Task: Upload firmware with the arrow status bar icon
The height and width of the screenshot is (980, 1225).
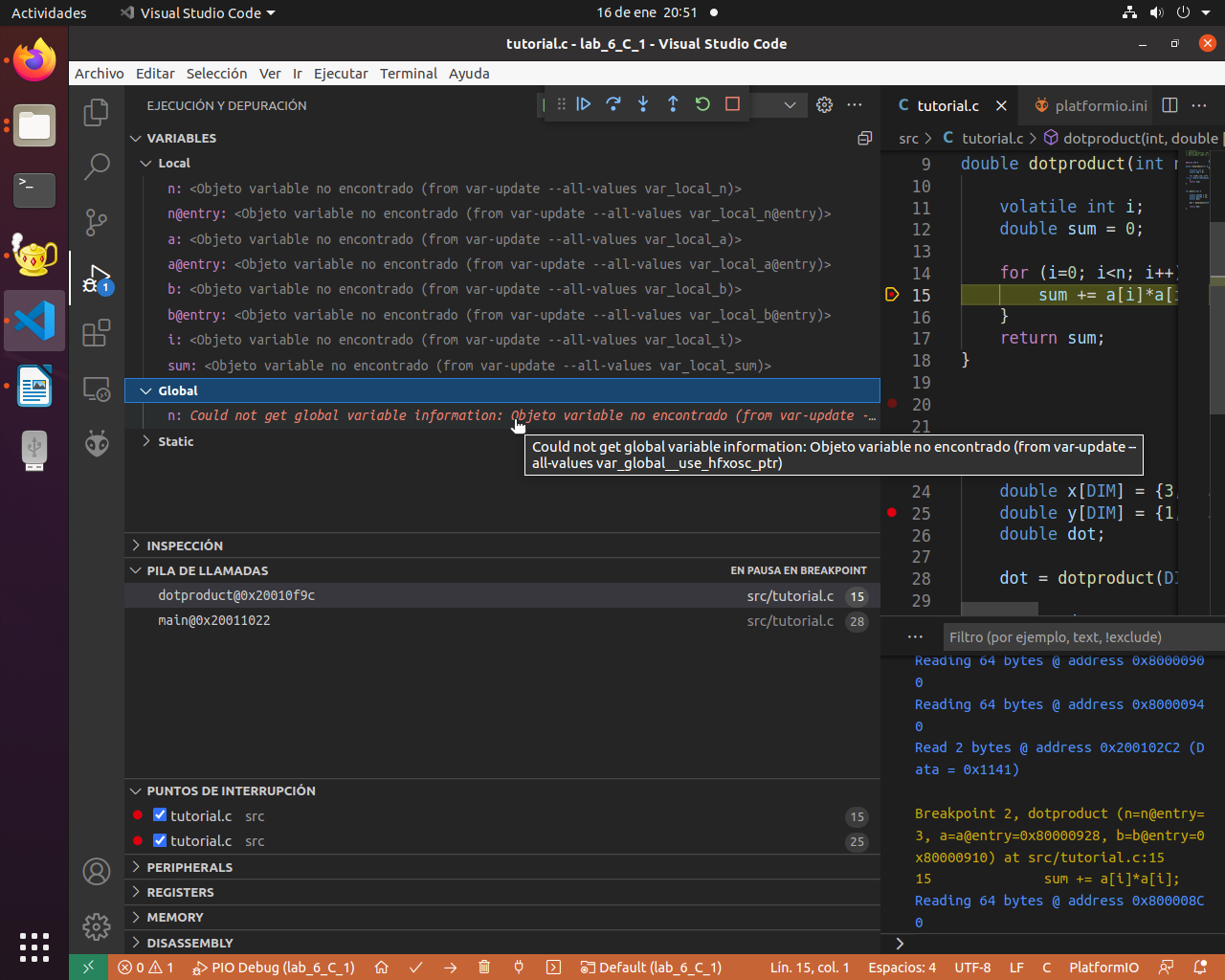Action: [450, 968]
